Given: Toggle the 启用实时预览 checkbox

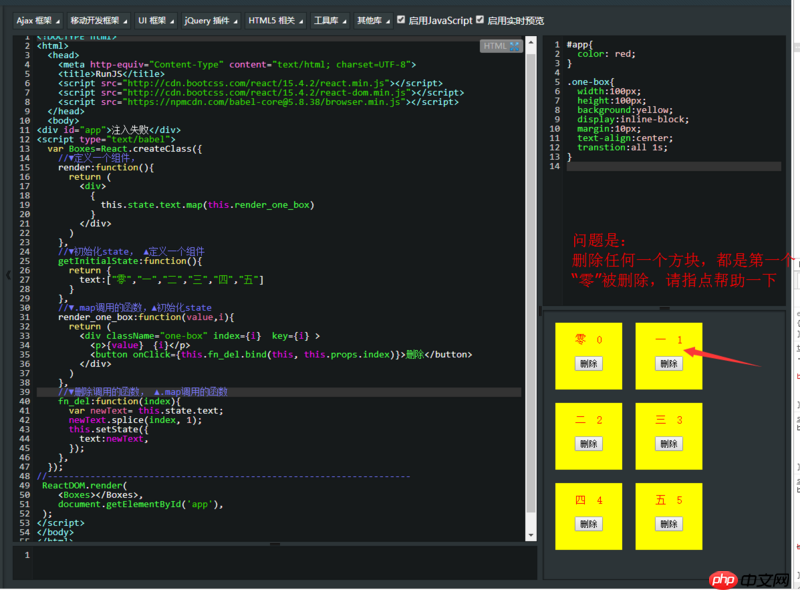Looking at the screenshot, I should [480, 19].
